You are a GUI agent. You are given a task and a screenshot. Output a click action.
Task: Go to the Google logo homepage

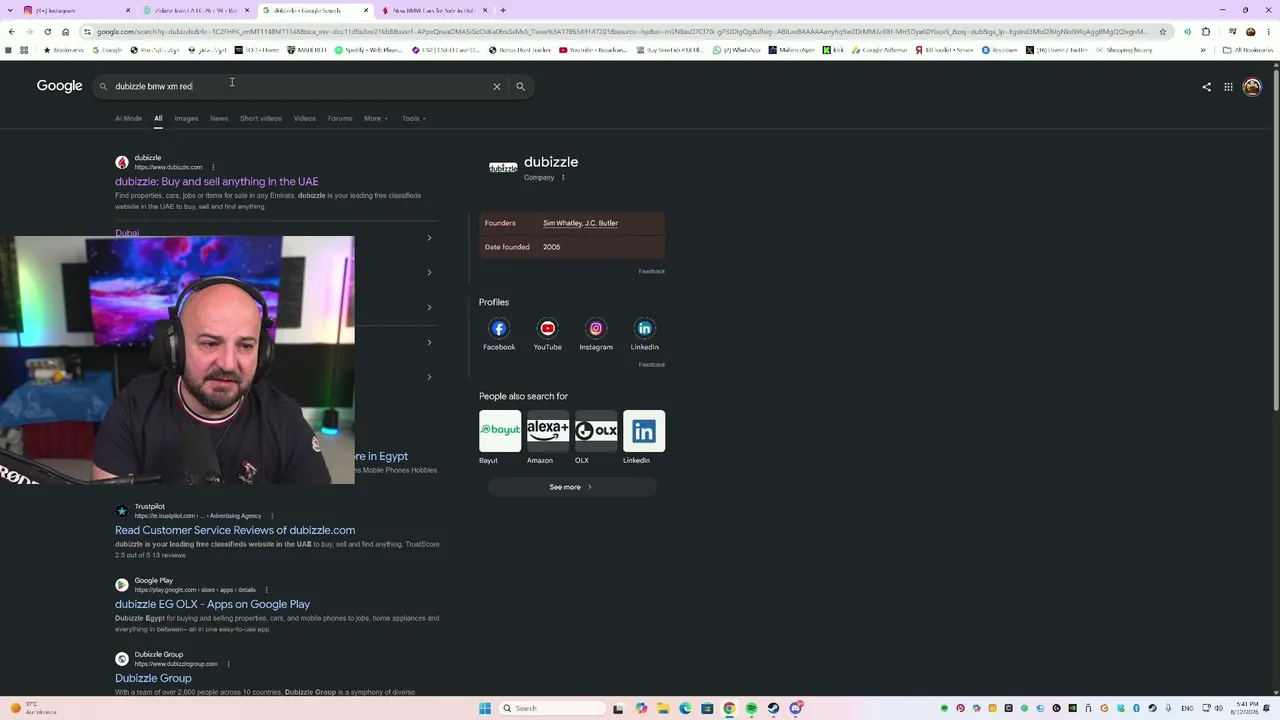59,86
